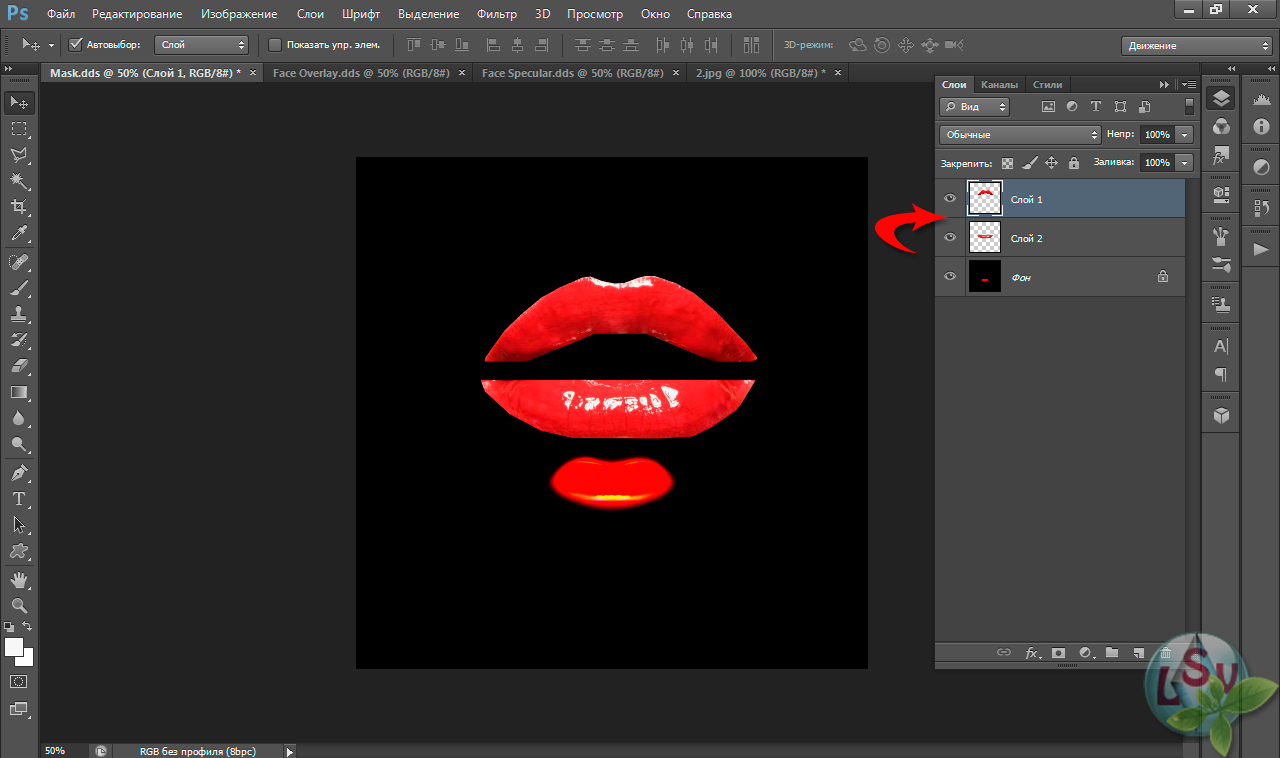1280x758 pixels.
Task: Select the Blur tool
Action: [19, 418]
